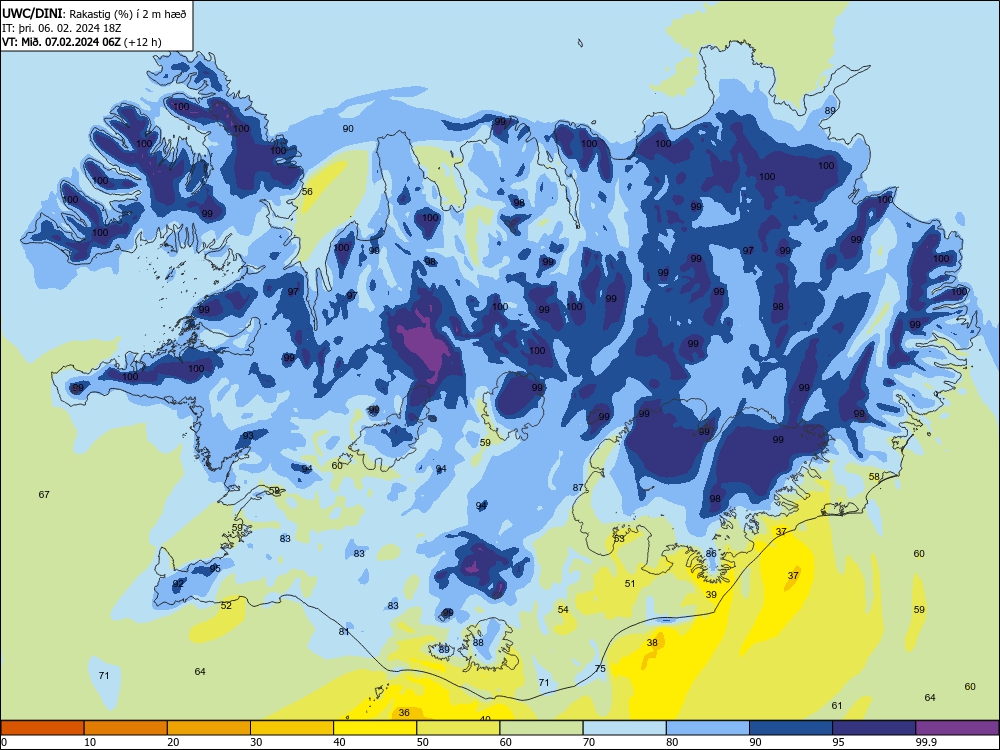Click the "40" legend tick label

coord(340,742)
